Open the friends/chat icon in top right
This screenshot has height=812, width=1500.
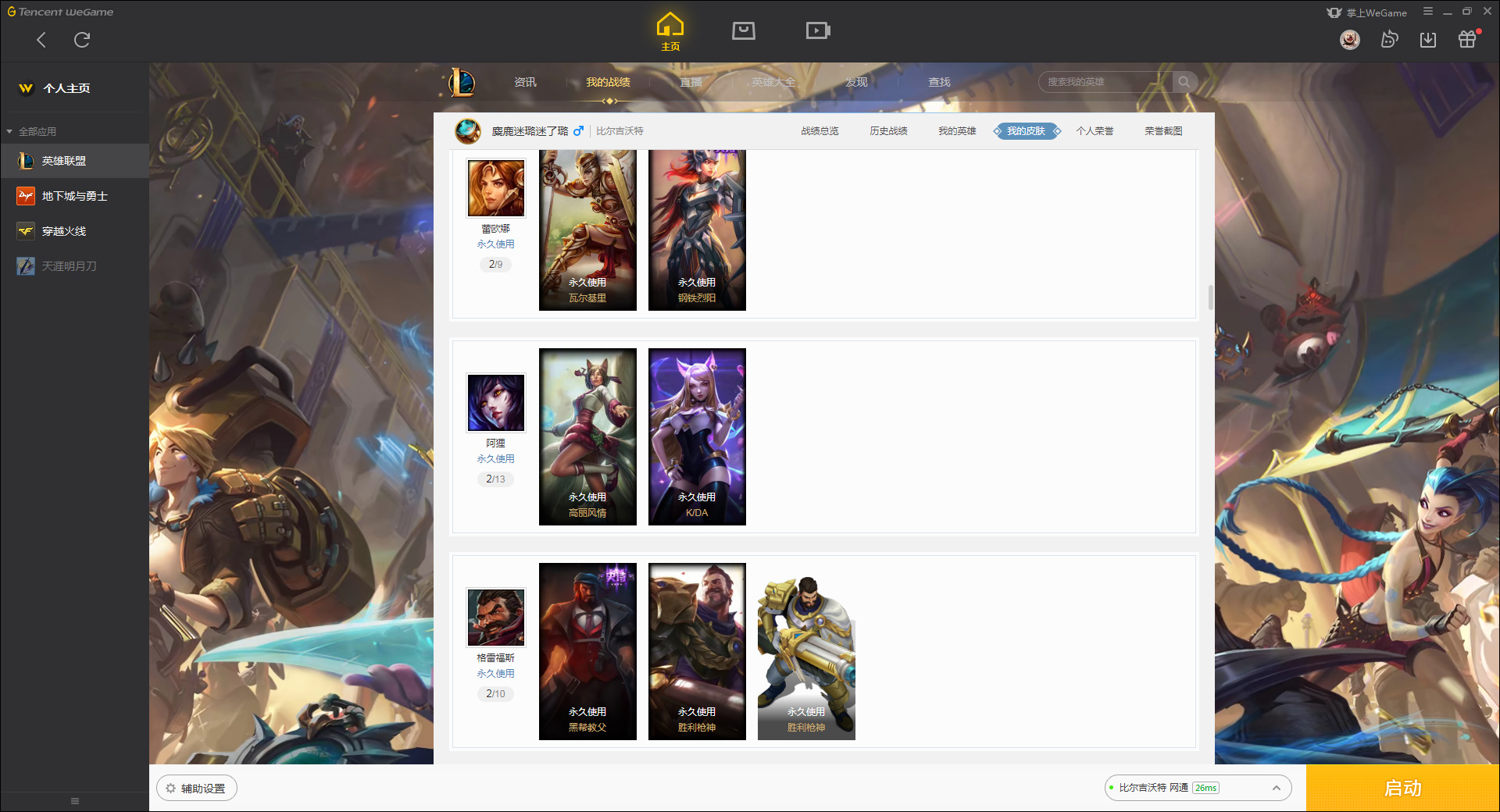point(1389,39)
